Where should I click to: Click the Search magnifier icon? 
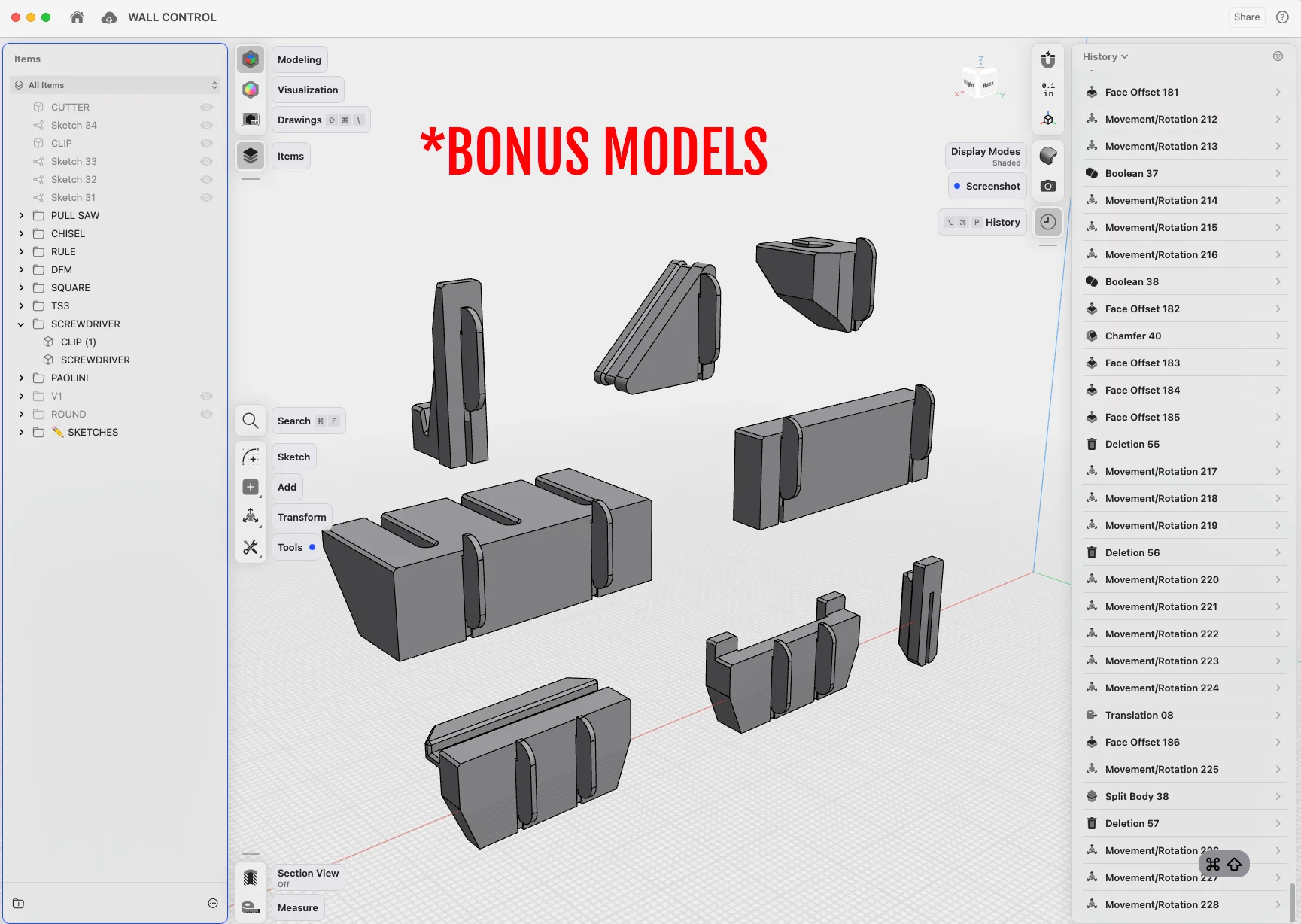click(x=251, y=421)
